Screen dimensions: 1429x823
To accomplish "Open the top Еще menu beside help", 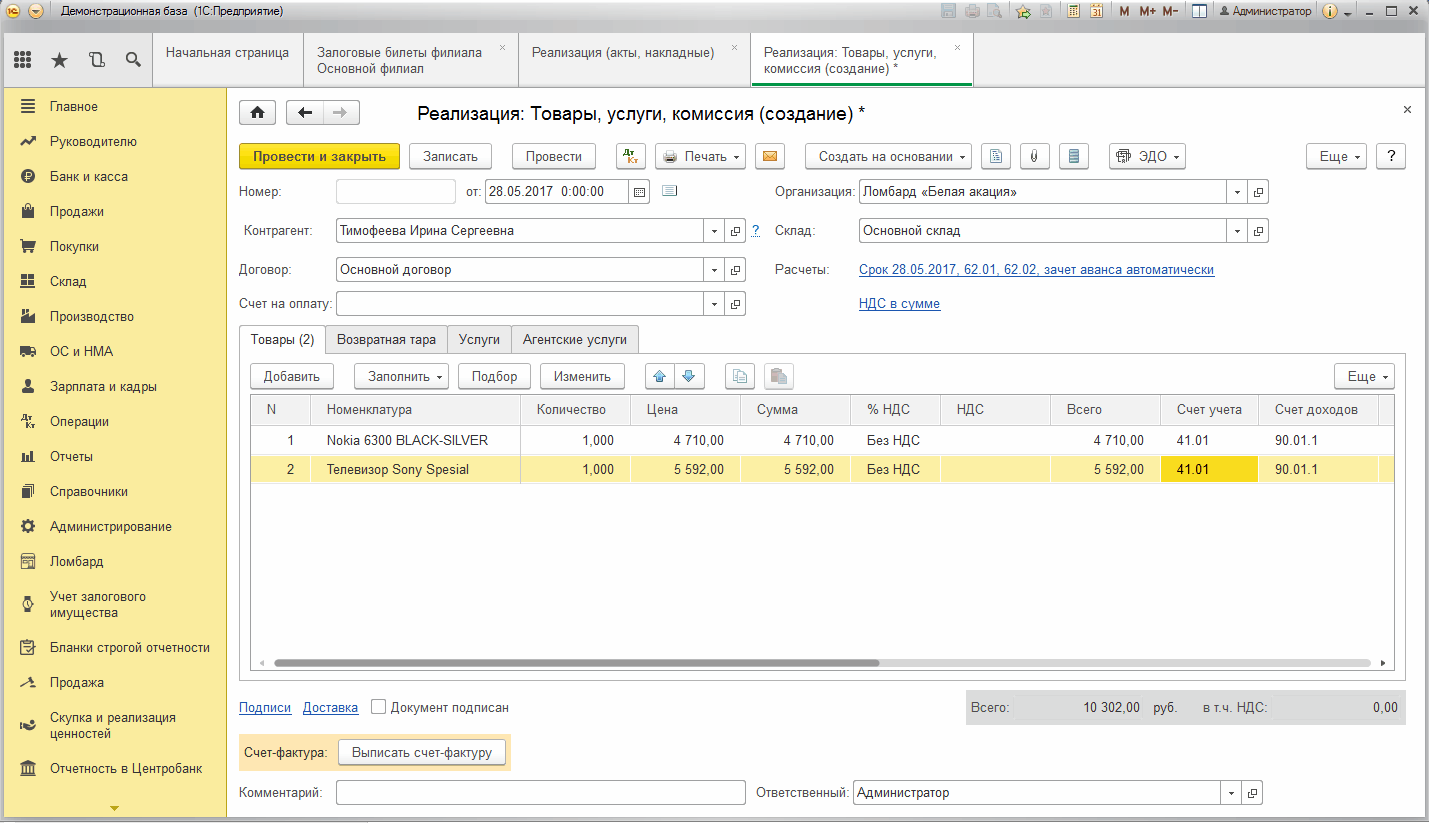I will [x=1337, y=156].
